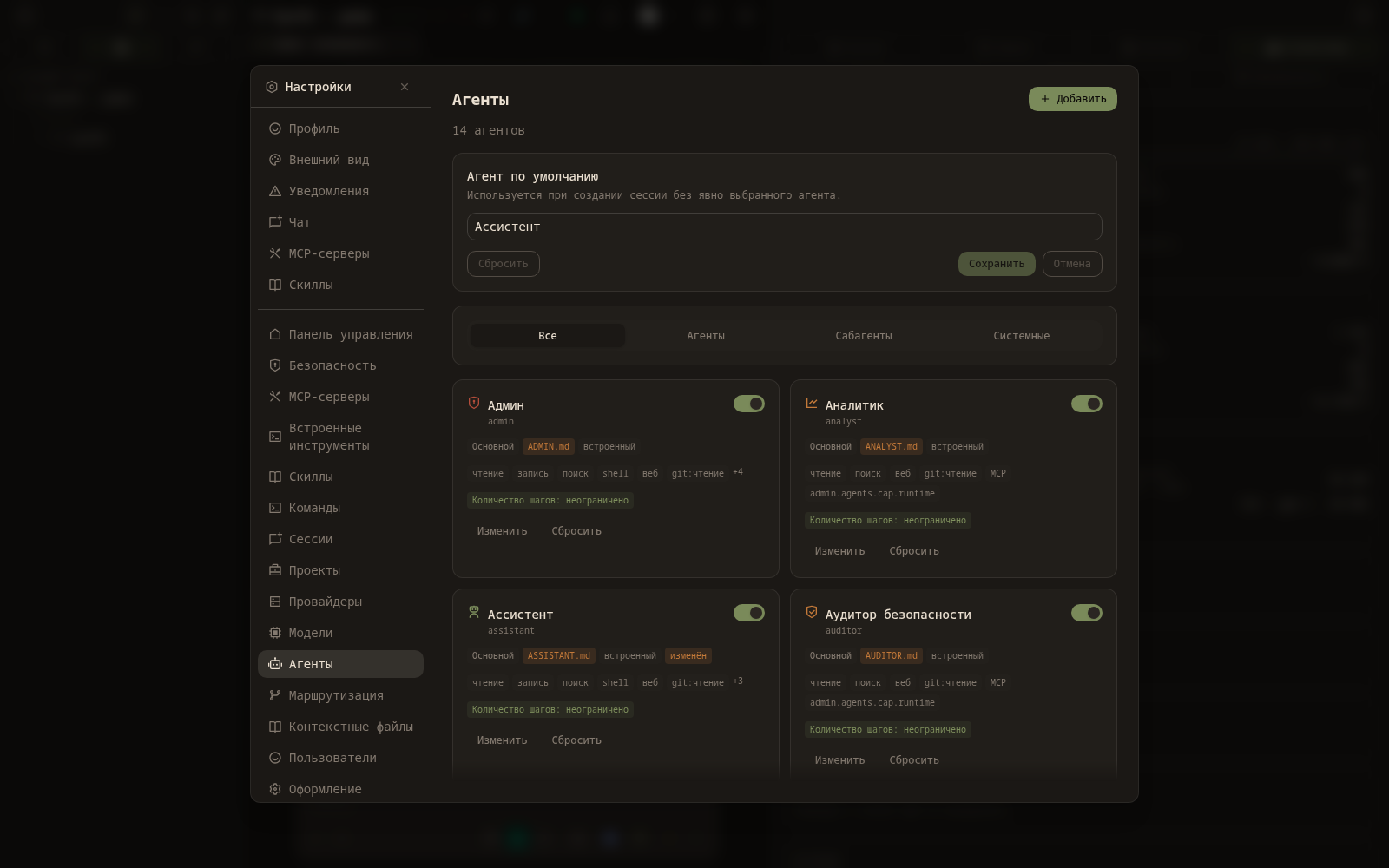Toggle off the Ассистент agent
Viewport: 1389px width, 868px height.
pyautogui.click(x=749, y=613)
